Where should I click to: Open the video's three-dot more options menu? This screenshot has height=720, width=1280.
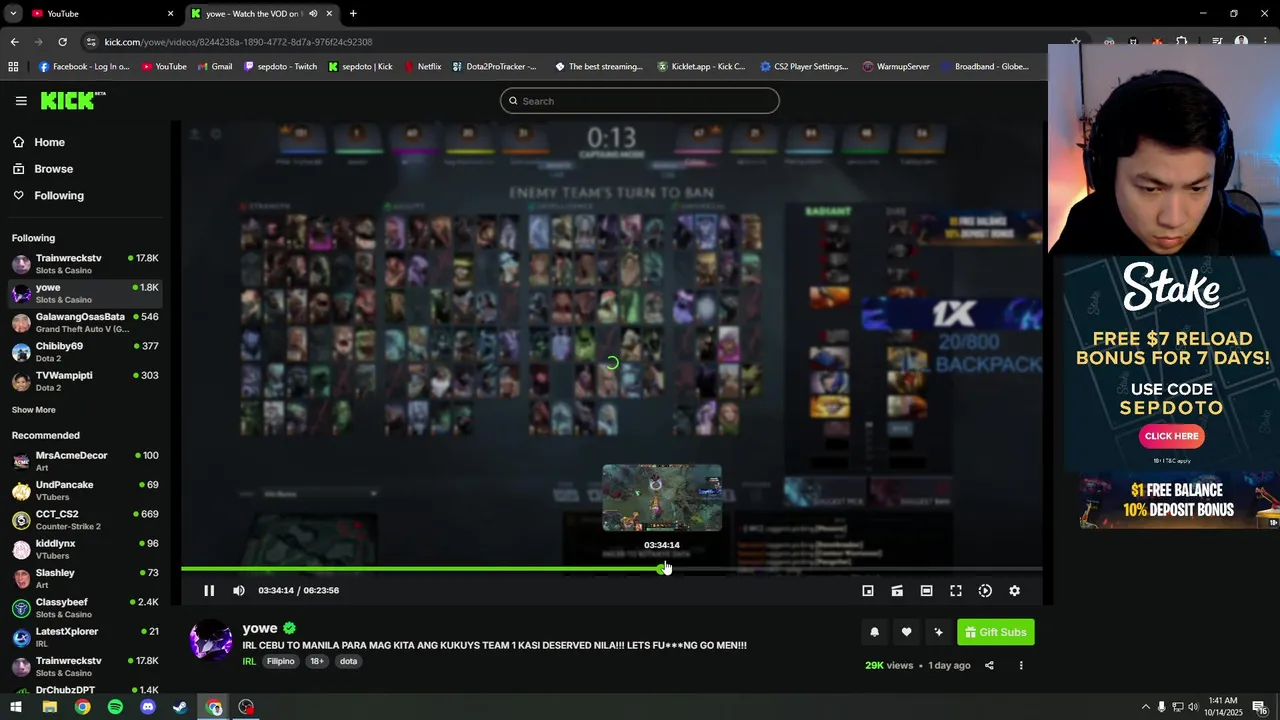tap(1021, 665)
